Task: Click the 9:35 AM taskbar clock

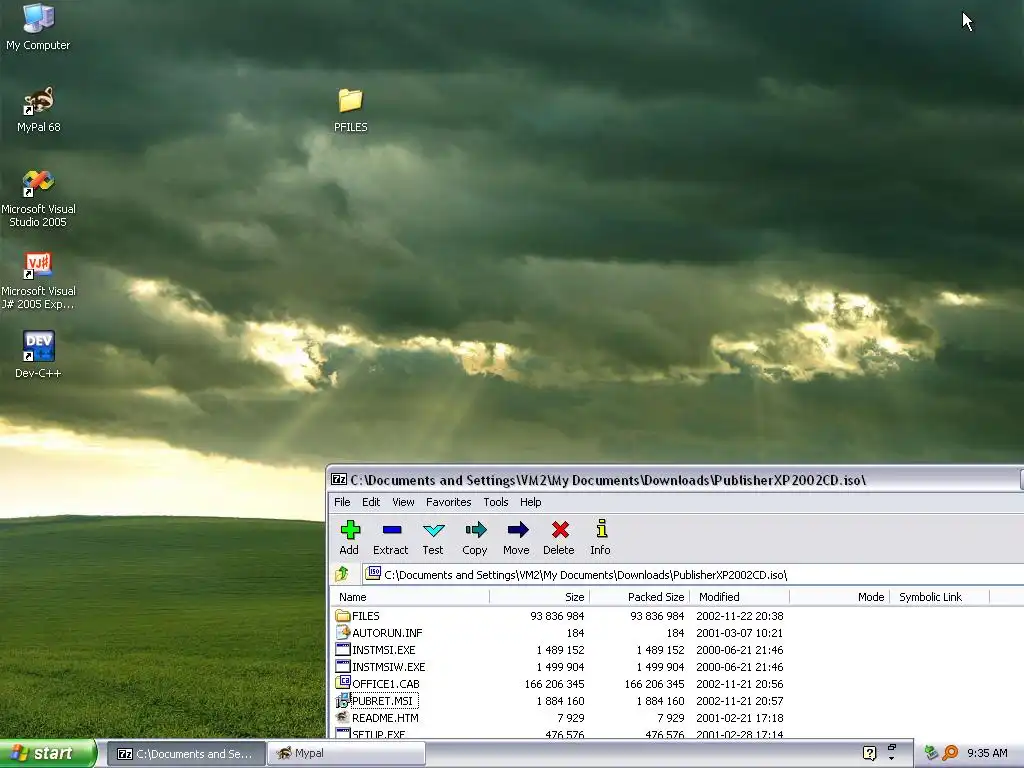Action: [987, 753]
